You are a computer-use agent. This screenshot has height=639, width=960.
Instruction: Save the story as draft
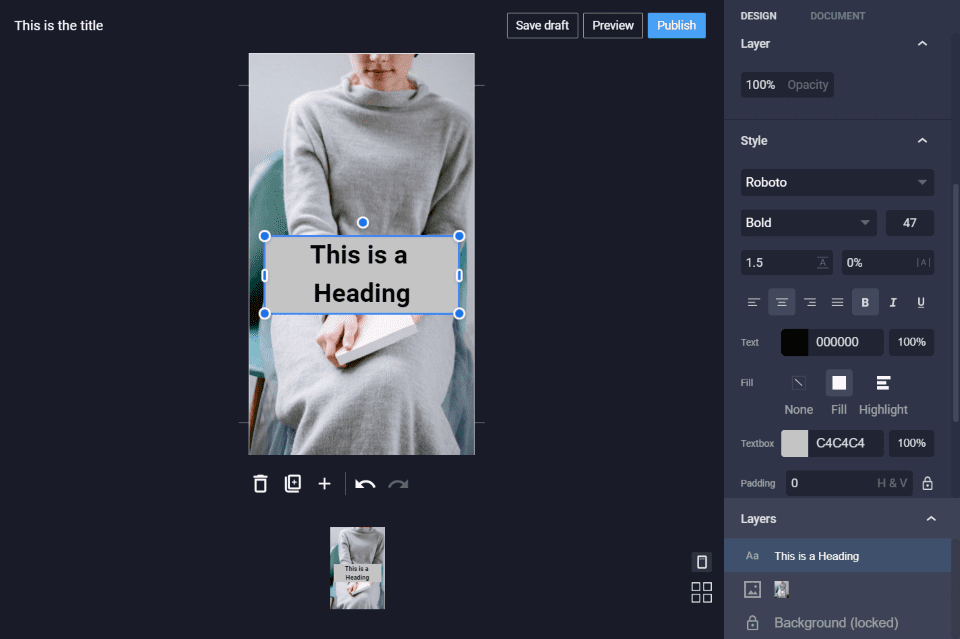542,25
